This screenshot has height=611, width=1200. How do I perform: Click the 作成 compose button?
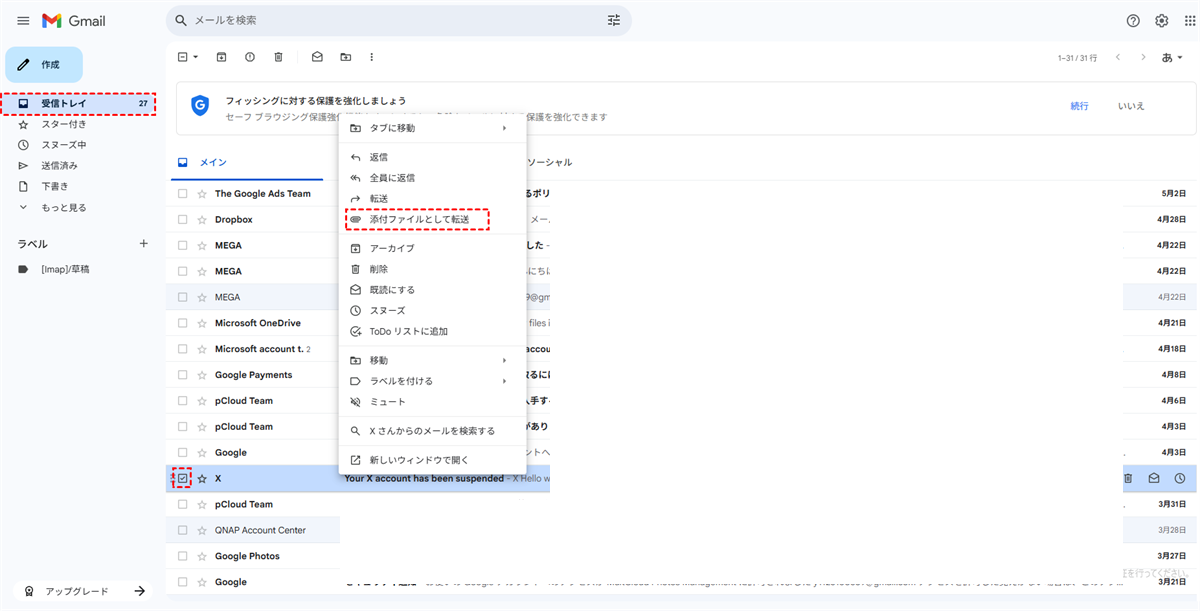tap(44, 65)
